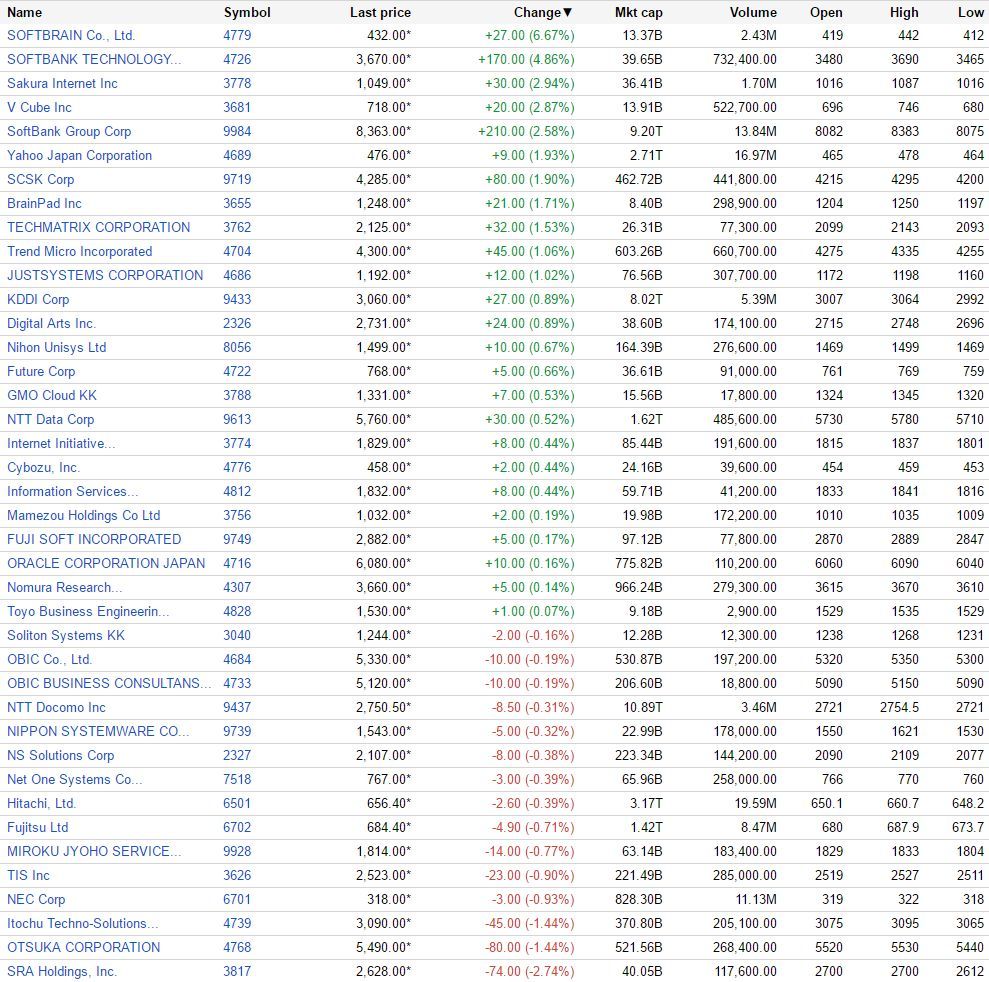Open Mamezou Holdings Co Ltd link

pos(83,515)
